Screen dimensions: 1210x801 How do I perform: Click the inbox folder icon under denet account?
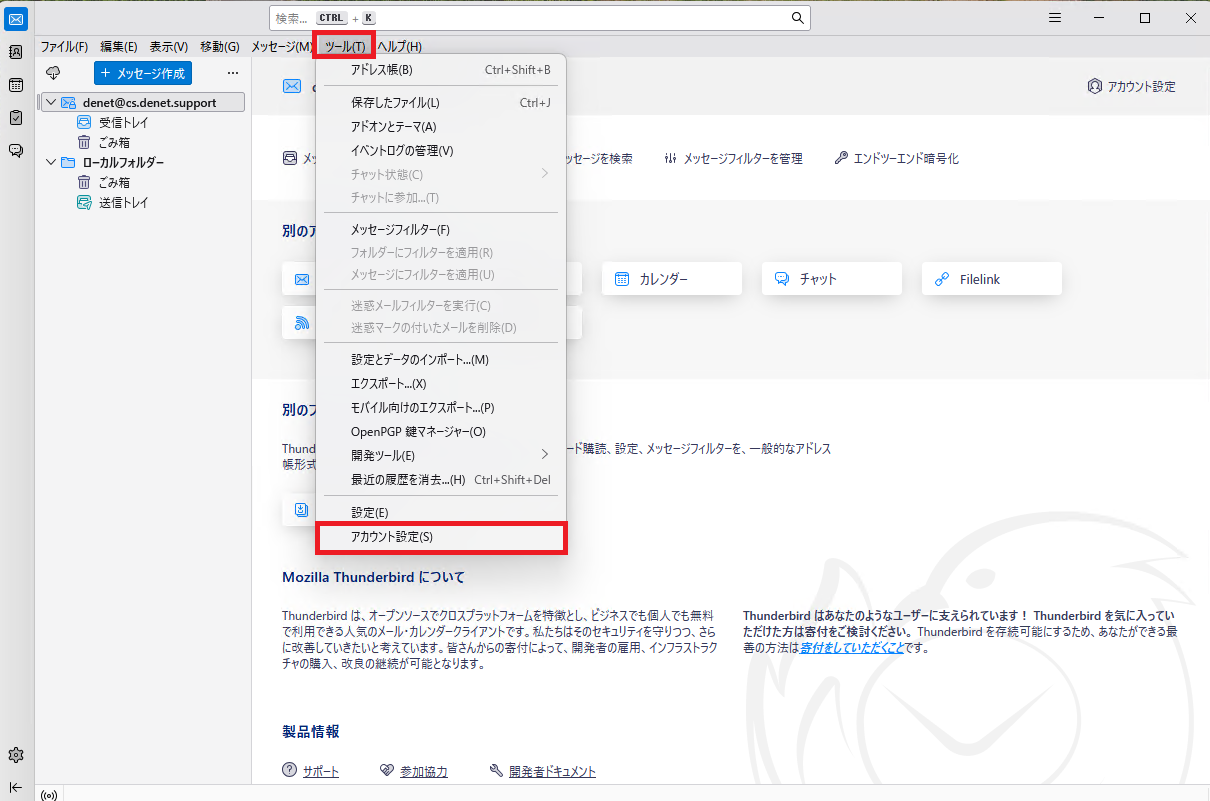point(85,122)
